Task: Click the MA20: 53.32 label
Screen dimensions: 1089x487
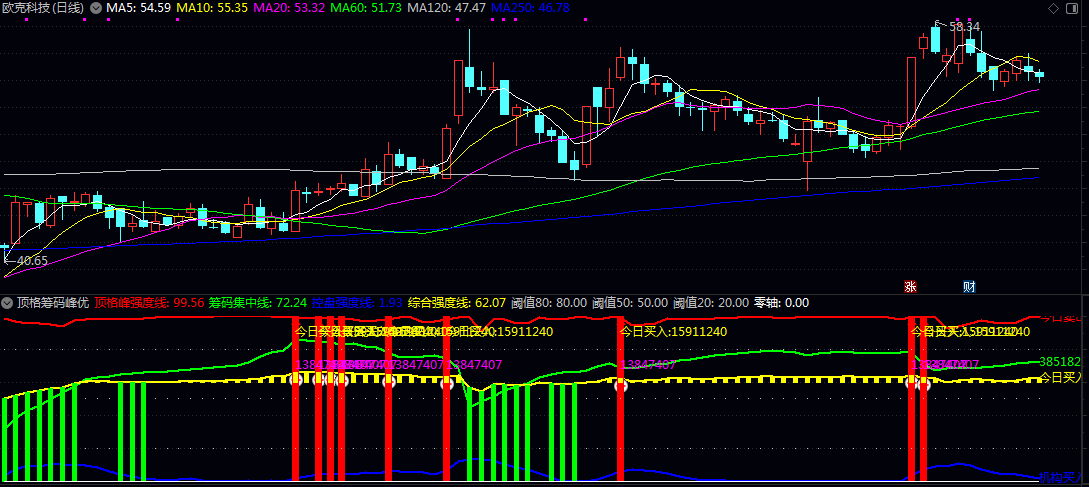Action: [287, 8]
